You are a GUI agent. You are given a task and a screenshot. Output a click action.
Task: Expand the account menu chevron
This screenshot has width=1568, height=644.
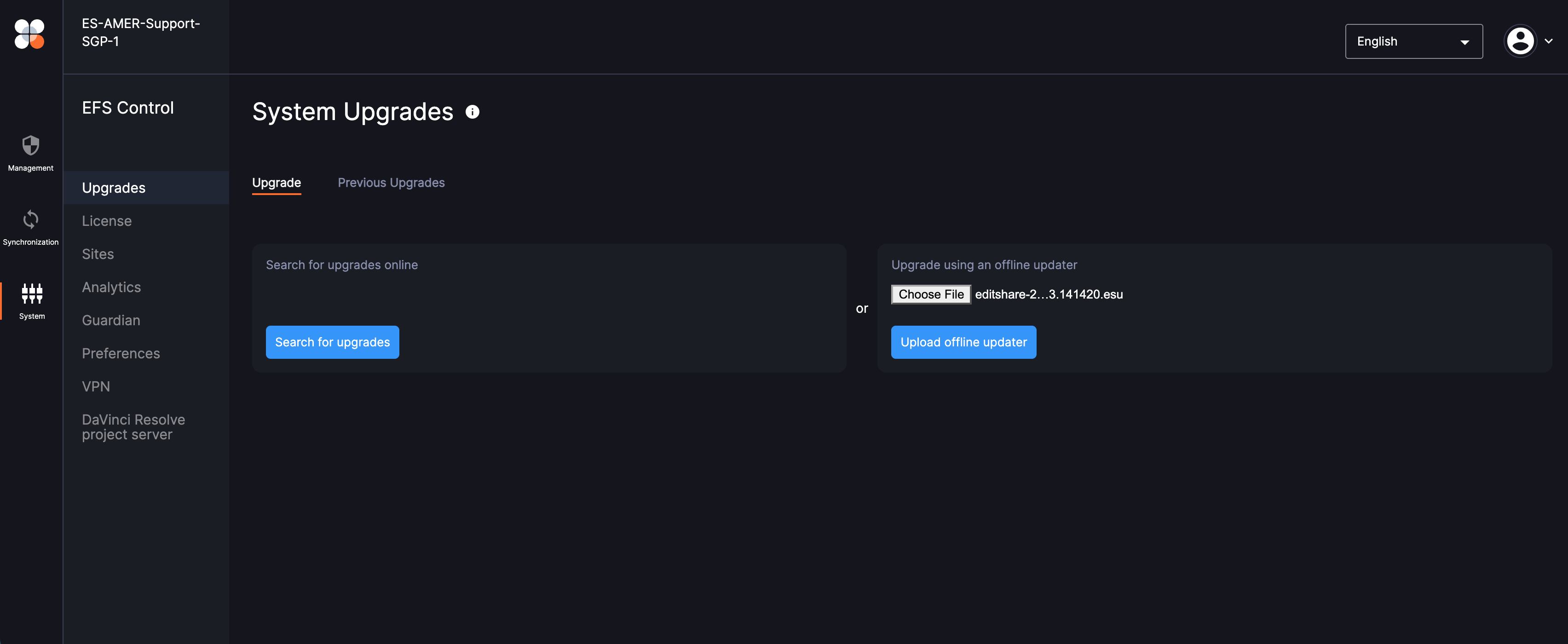tap(1549, 41)
